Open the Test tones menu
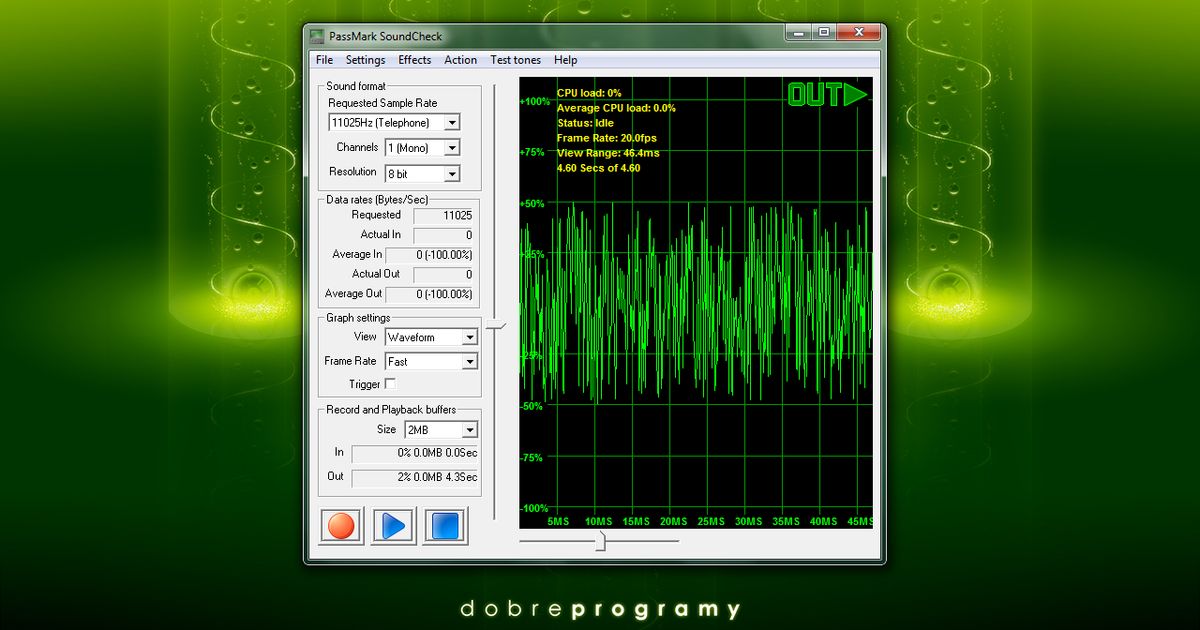 pyautogui.click(x=515, y=60)
